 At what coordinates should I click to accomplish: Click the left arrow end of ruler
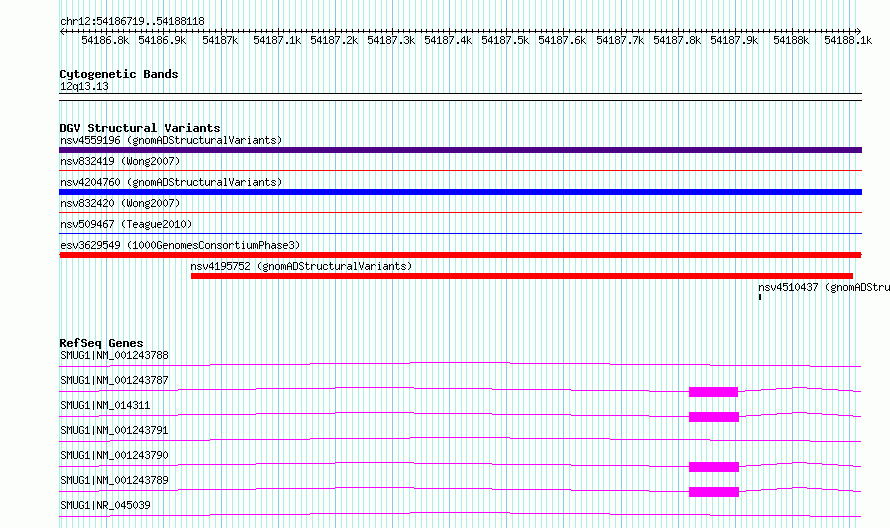pyautogui.click(x=62, y=31)
